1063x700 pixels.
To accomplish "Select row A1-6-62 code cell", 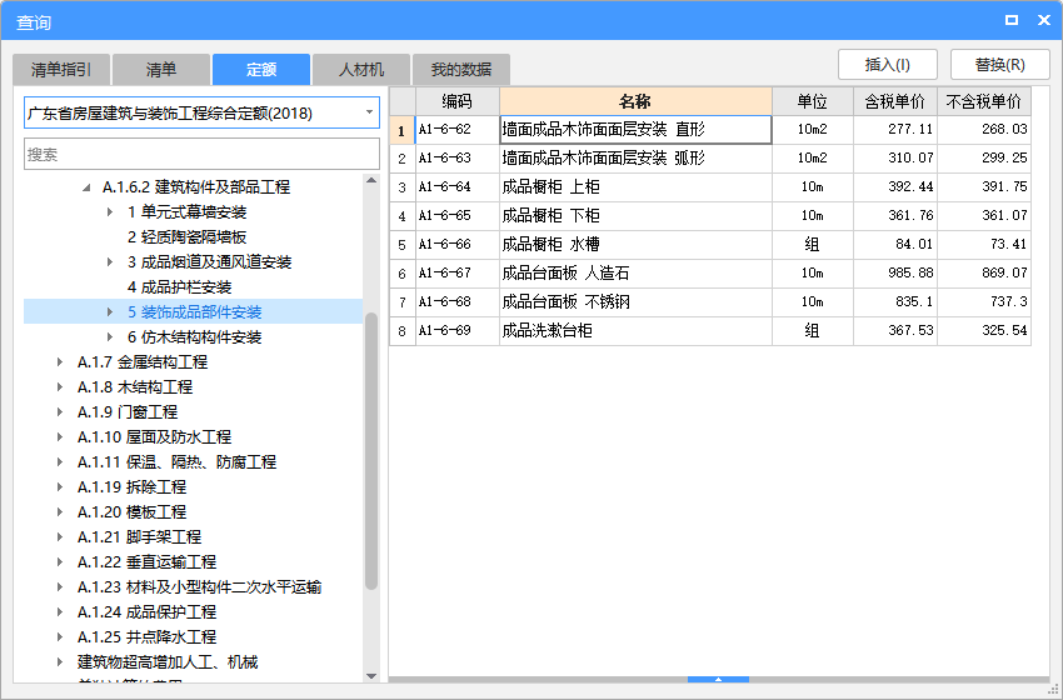I will click(x=457, y=129).
